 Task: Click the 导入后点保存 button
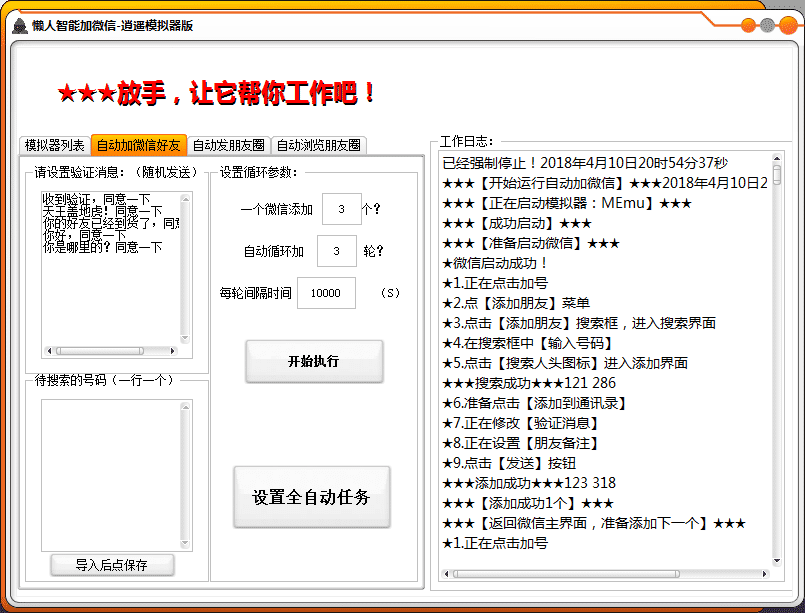[111, 564]
